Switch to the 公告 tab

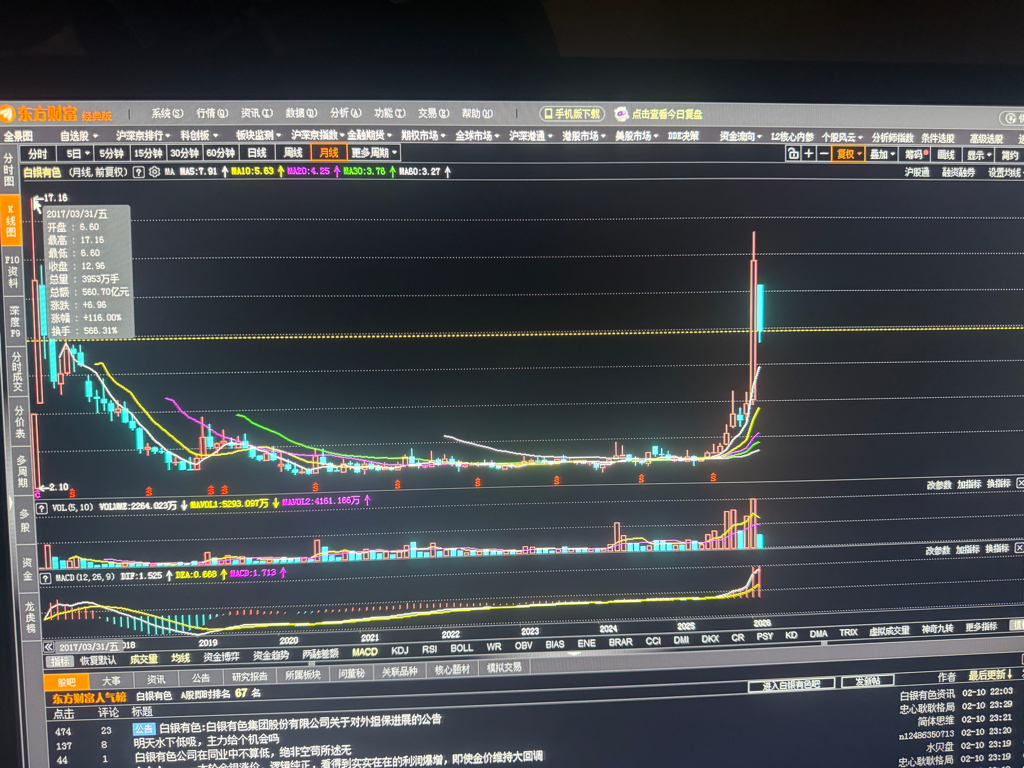pyautogui.click(x=200, y=678)
